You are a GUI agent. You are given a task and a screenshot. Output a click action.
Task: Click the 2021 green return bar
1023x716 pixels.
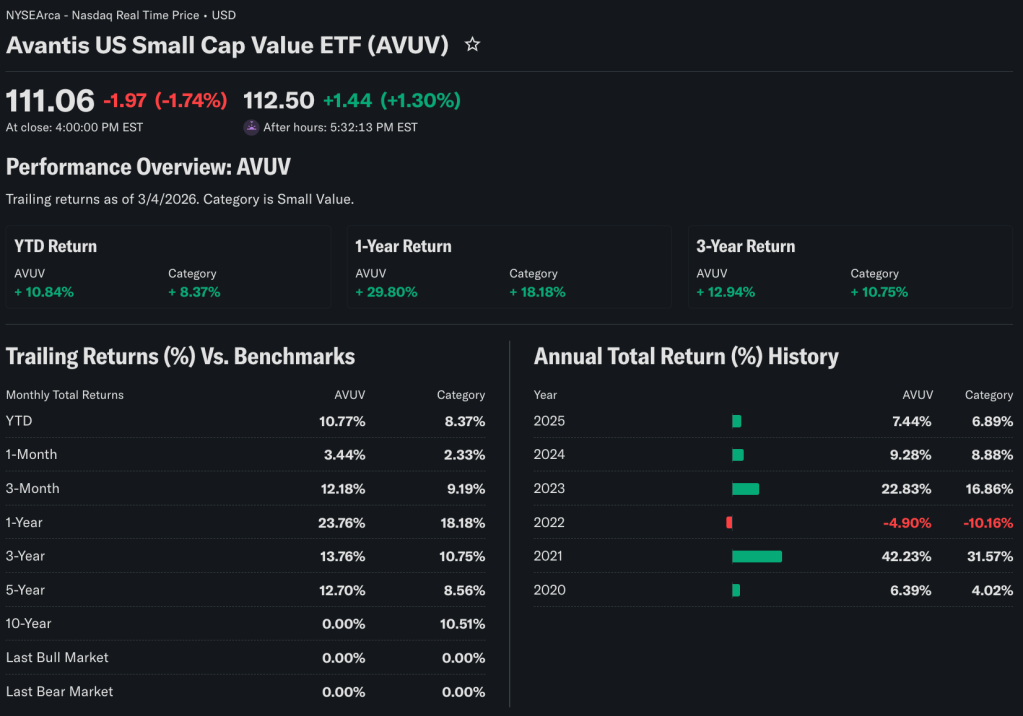(x=757, y=556)
